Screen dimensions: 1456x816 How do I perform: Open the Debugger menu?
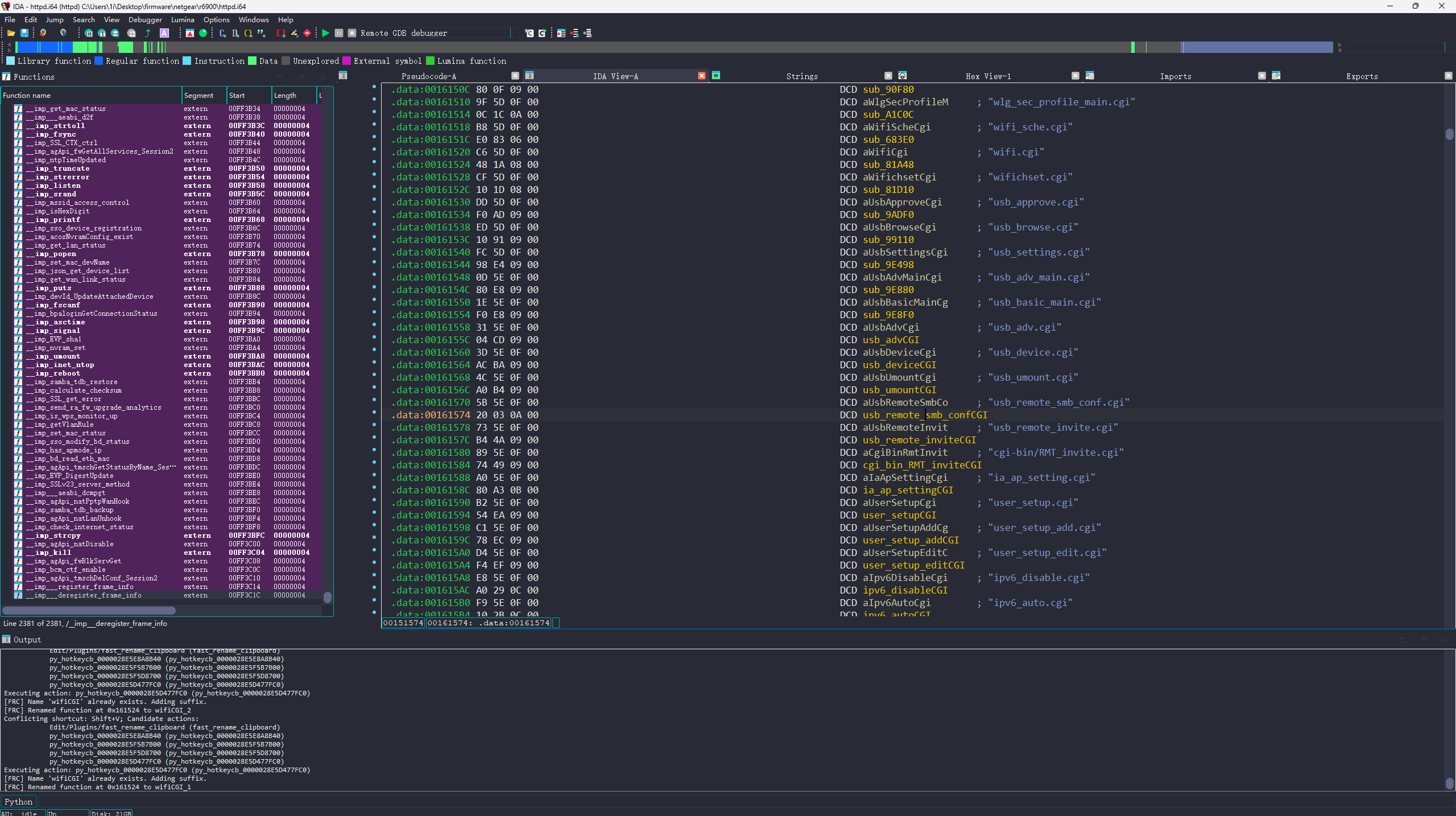(145, 19)
